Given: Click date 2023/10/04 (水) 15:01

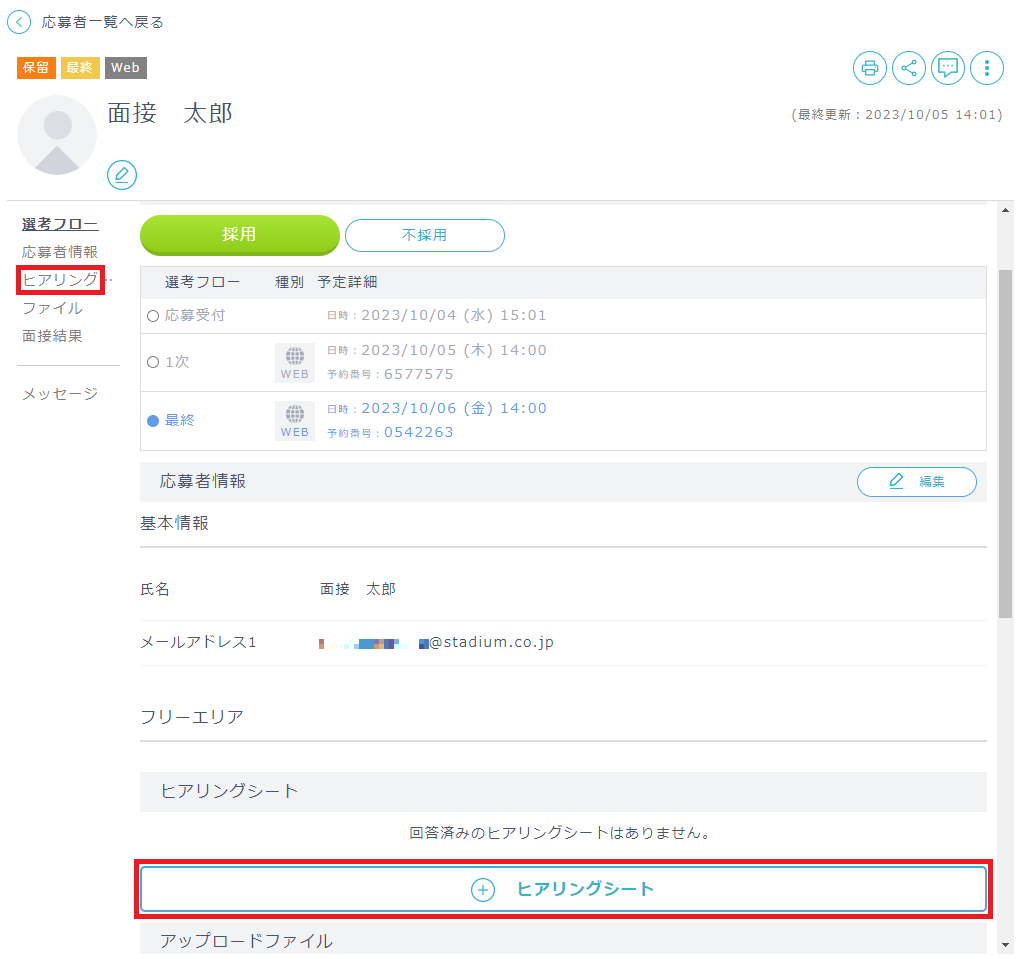Looking at the screenshot, I should (453, 315).
